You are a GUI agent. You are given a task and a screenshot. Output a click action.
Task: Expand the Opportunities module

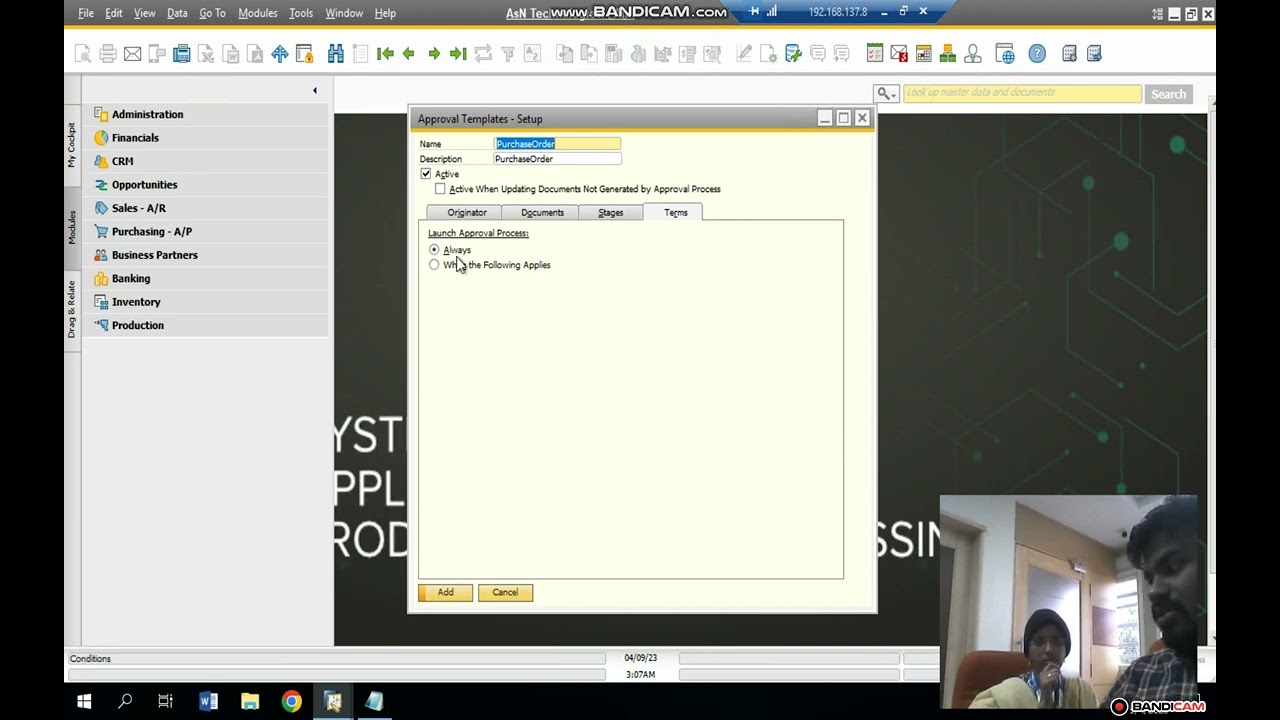(x=144, y=185)
